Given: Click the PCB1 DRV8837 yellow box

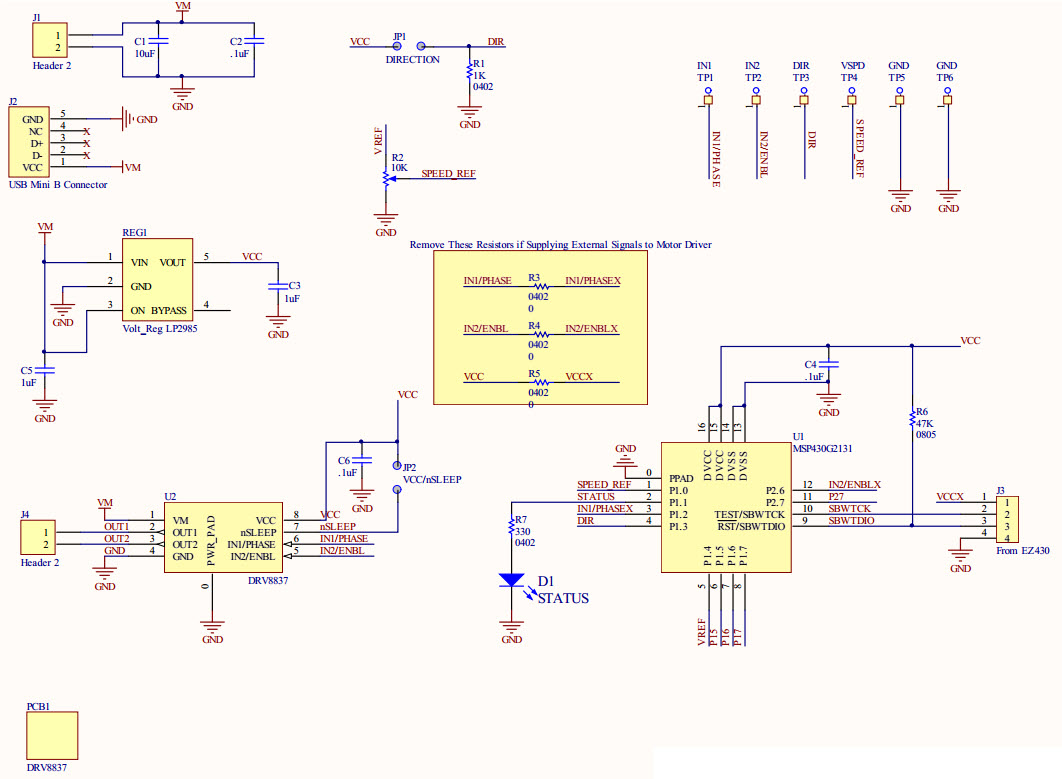Looking at the screenshot, I should coord(52,735).
